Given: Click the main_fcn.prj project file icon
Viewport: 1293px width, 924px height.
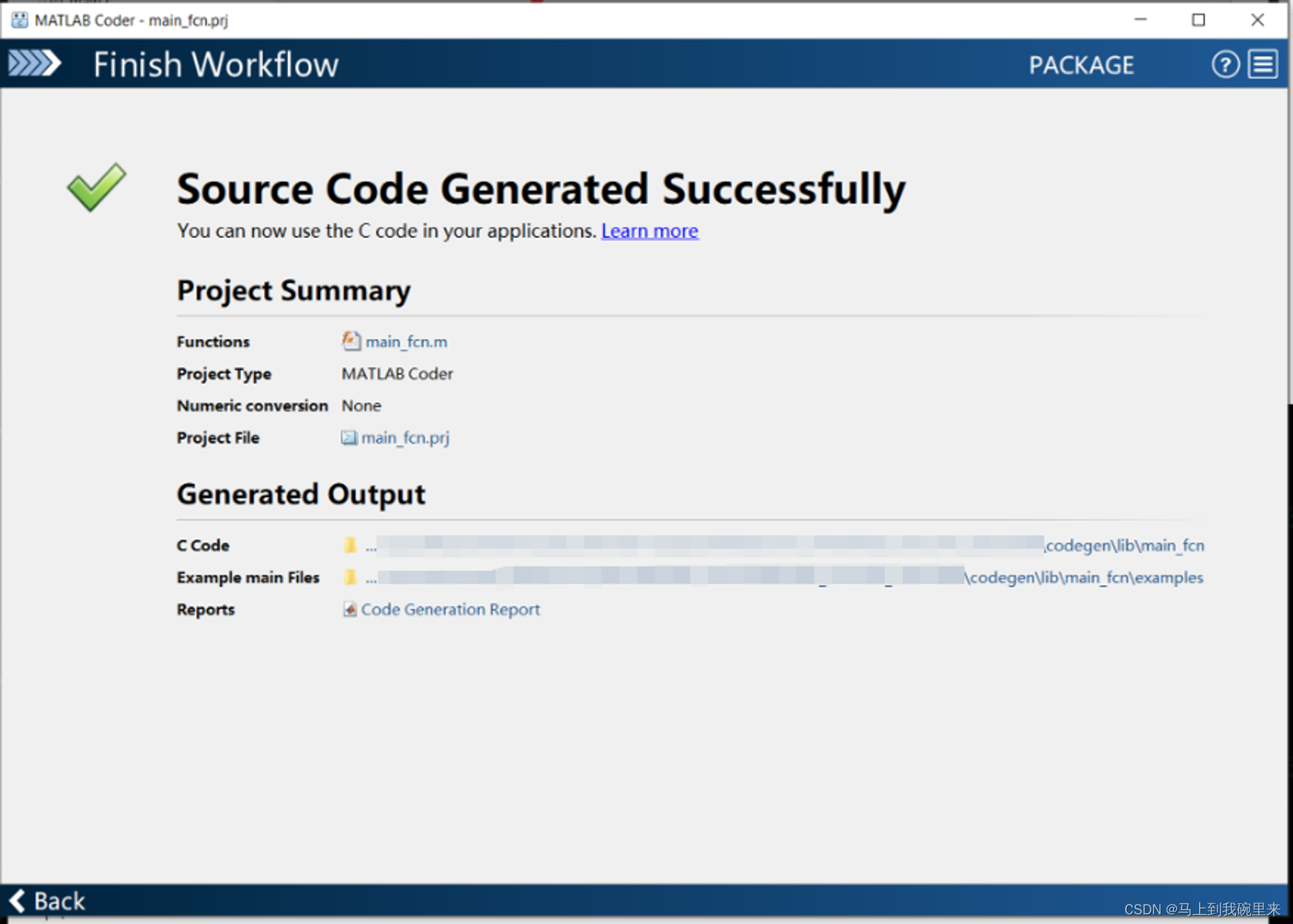Looking at the screenshot, I should (349, 438).
